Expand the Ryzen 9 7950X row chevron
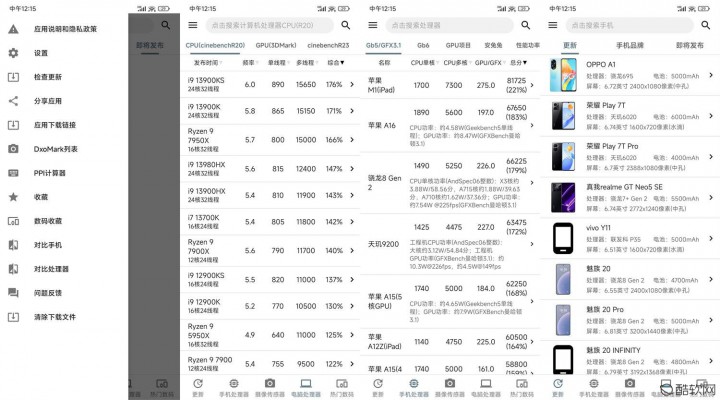The image size is (720, 400). coord(352,140)
